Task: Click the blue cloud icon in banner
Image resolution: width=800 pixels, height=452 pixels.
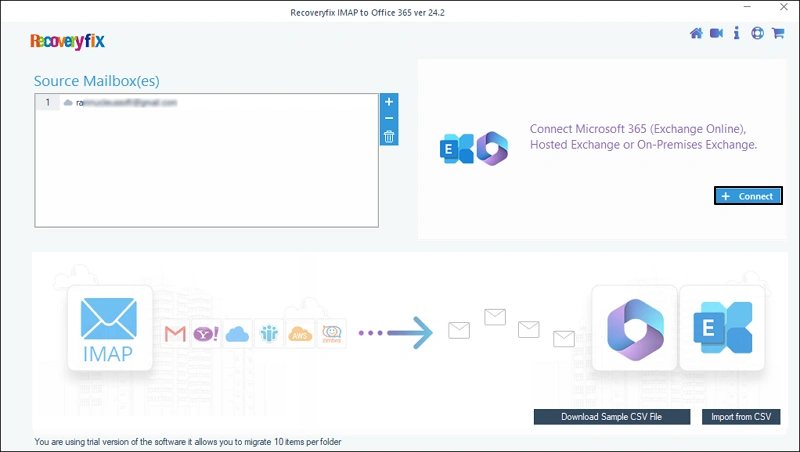Action: click(237, 334)
